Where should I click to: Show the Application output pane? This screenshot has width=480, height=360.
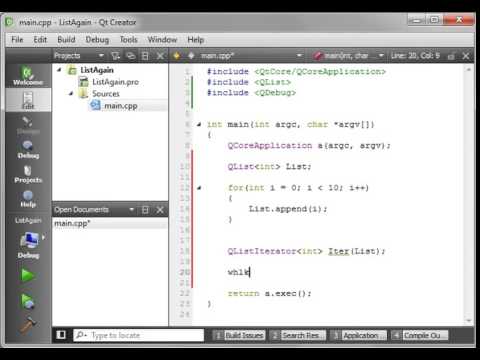click(358, 335)
